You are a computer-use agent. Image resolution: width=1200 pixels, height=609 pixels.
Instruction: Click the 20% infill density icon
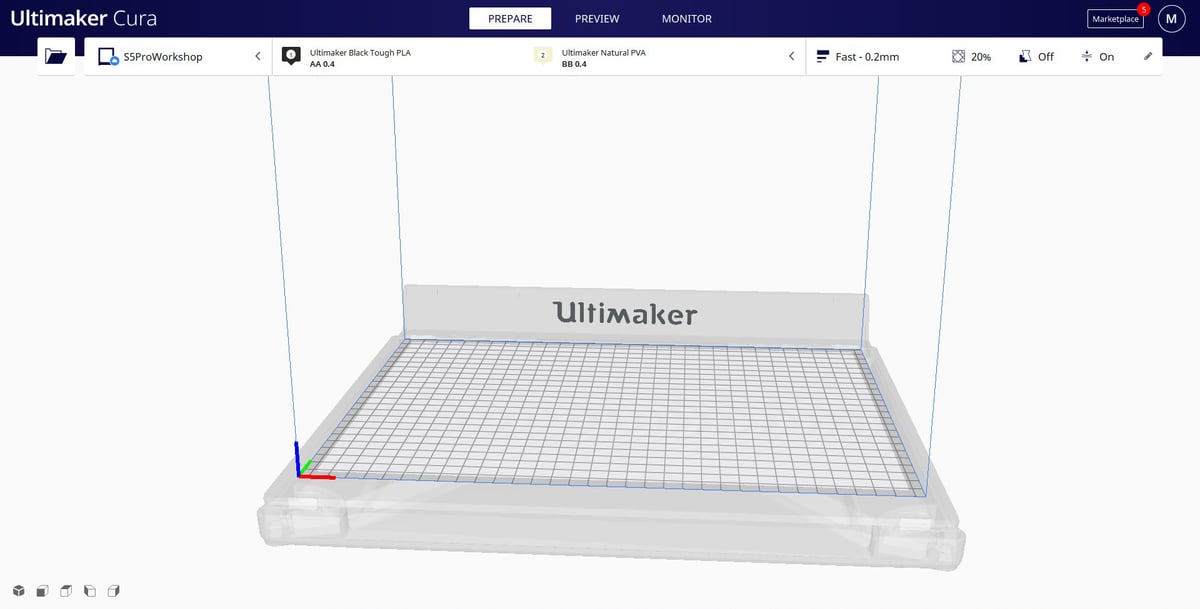click(958, 57)
